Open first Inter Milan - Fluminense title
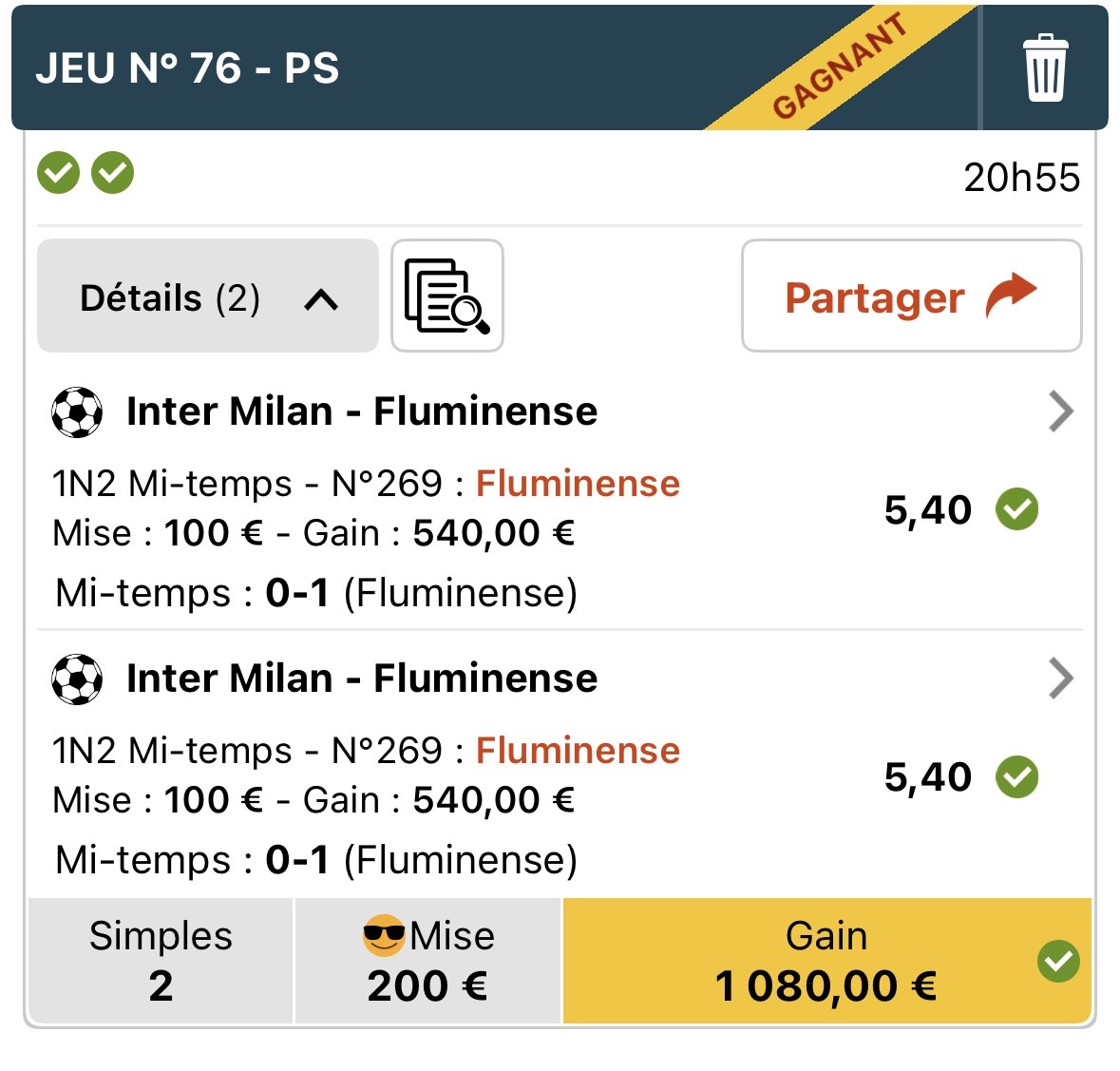Screen dimensions: 1120x1071 point(362,411)
